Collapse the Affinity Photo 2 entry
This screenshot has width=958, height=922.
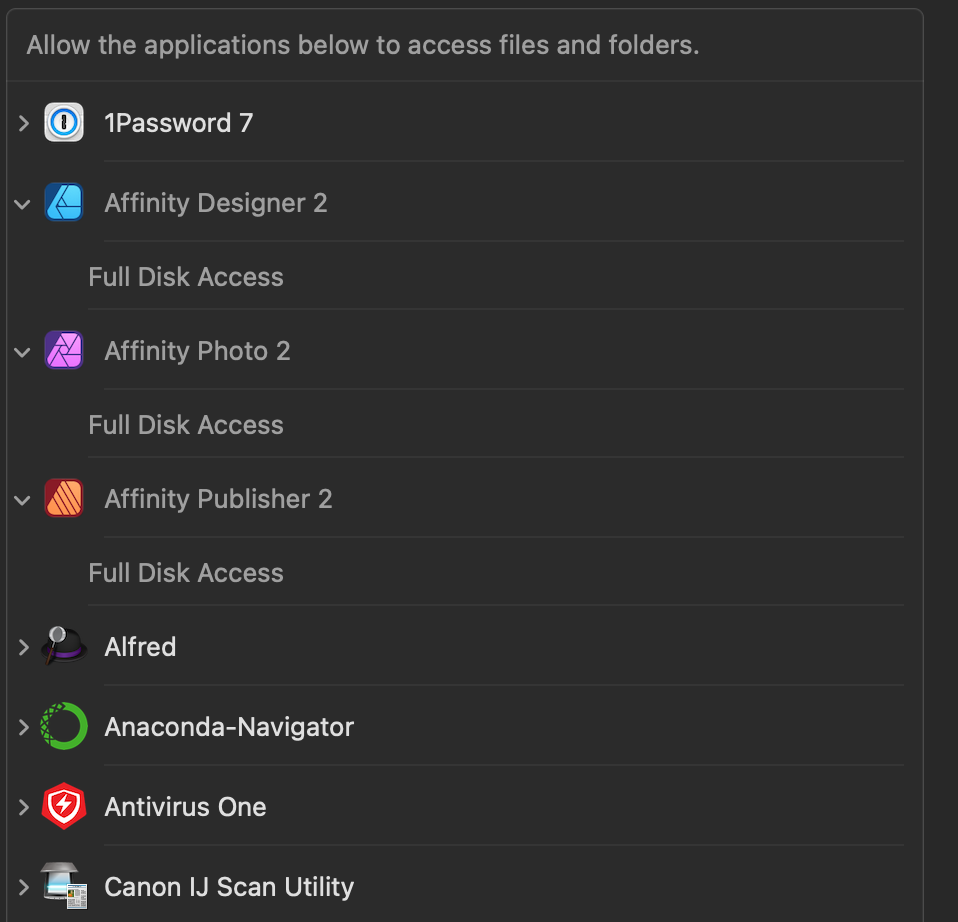[23, 352]
